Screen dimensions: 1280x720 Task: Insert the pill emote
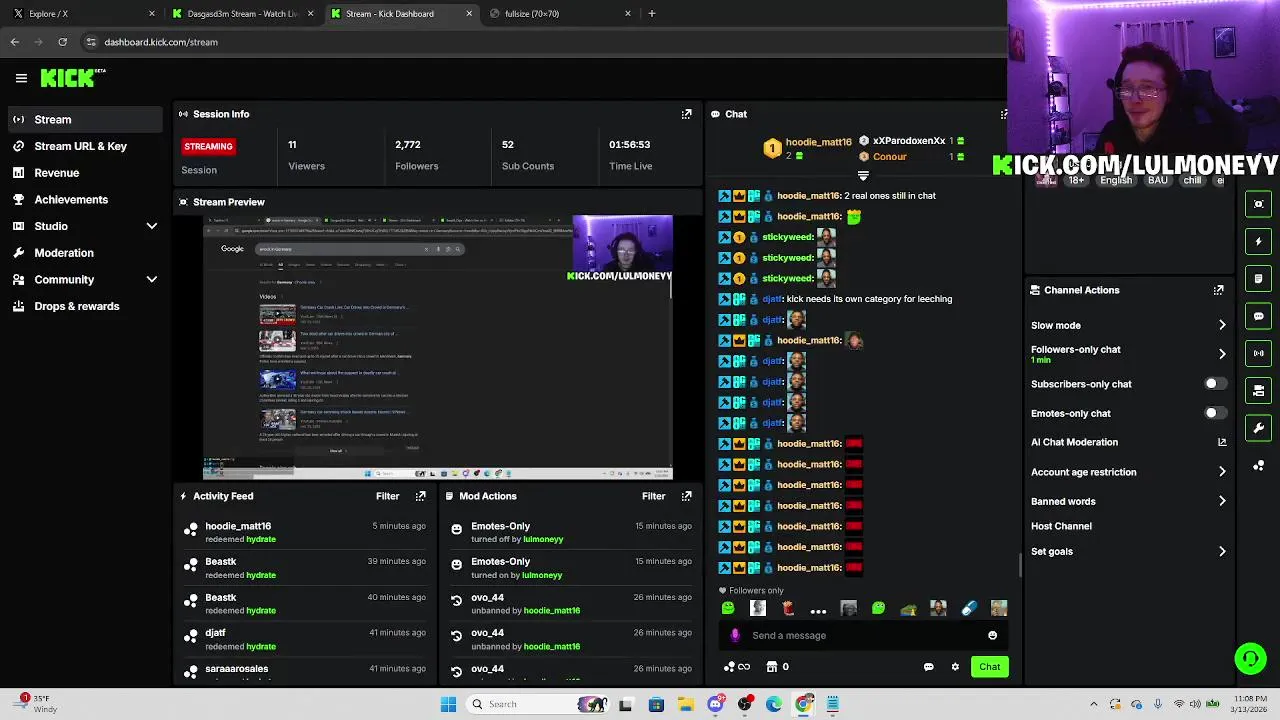coord(968,608)
